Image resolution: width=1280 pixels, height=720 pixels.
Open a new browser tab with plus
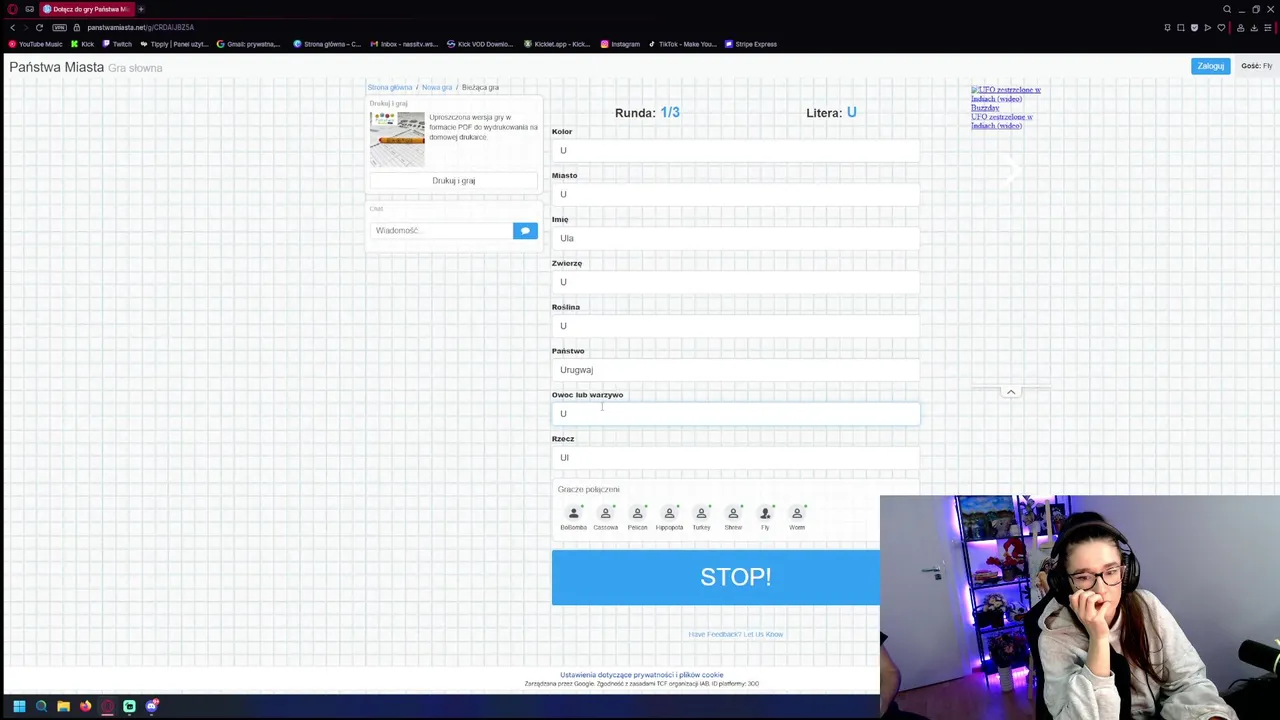(141, 9)
